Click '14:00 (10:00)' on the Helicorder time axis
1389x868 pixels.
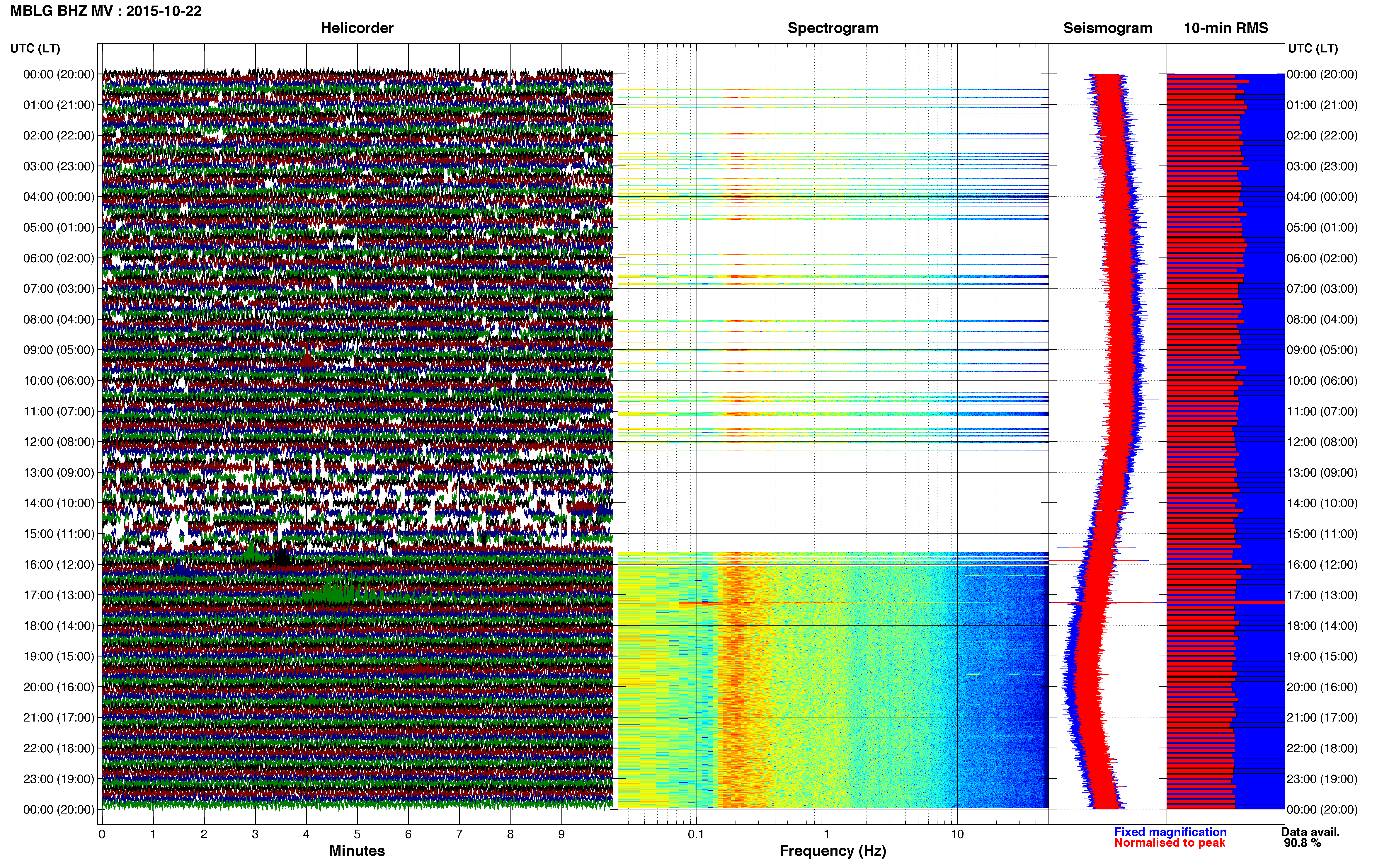point(59,504)
